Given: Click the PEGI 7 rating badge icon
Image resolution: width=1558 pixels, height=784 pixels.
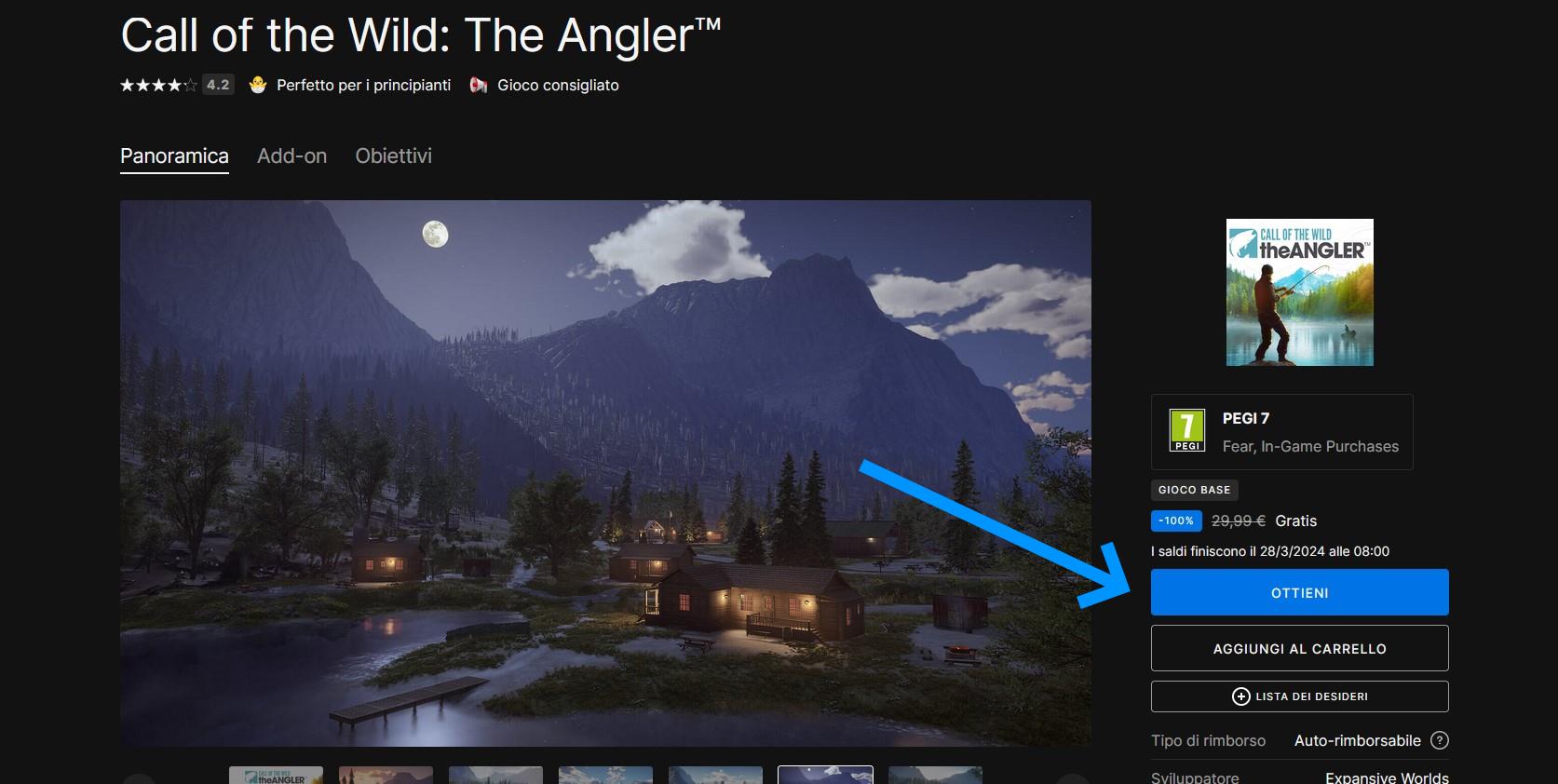Looking at the screenshot, I should point(1187,431).
